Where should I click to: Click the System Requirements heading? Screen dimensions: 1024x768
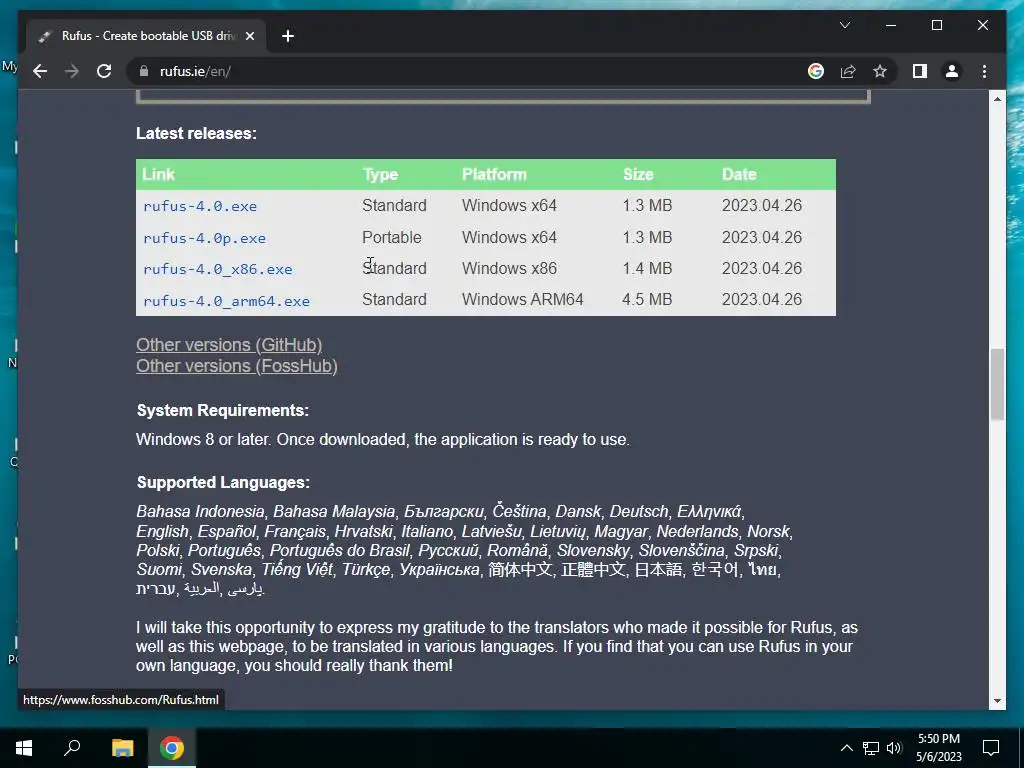(x=223, y=410)
